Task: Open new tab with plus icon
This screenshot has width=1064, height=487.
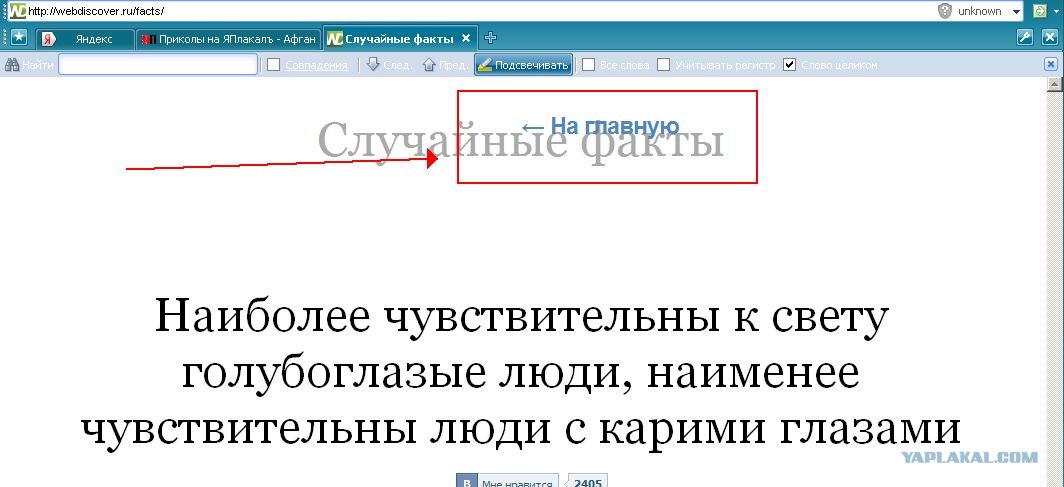Action: coord(490,38)
